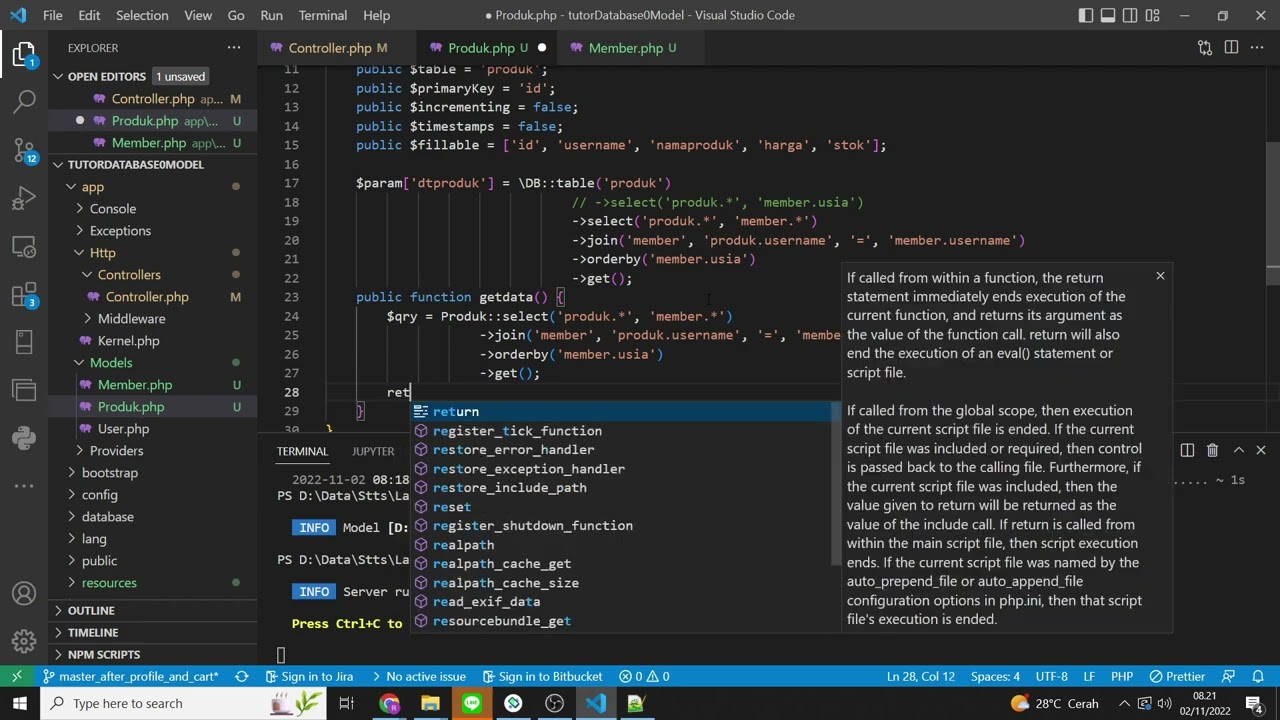Kill terminal with trash icon

[1212, 451]
